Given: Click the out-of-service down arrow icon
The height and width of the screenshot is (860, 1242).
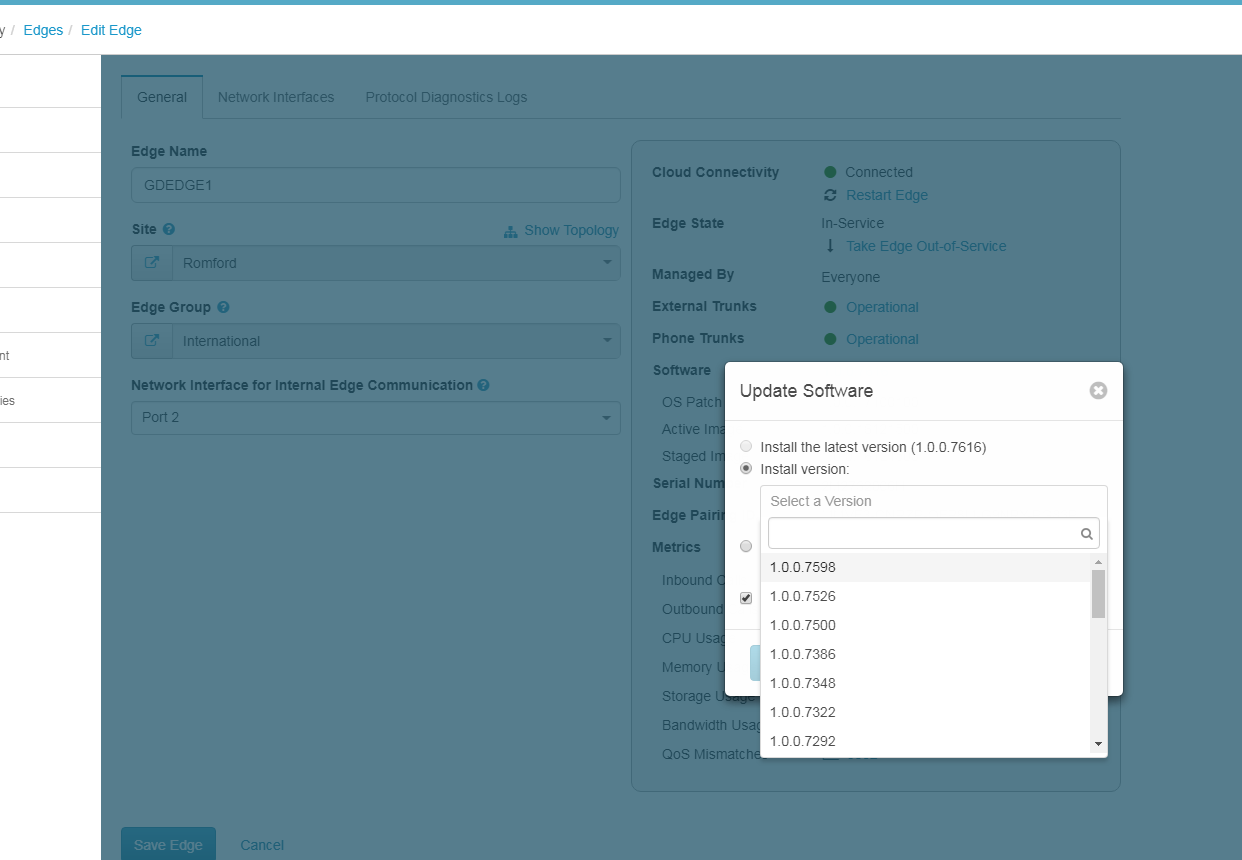Looking at the screenshot, I should coord(830,245).
